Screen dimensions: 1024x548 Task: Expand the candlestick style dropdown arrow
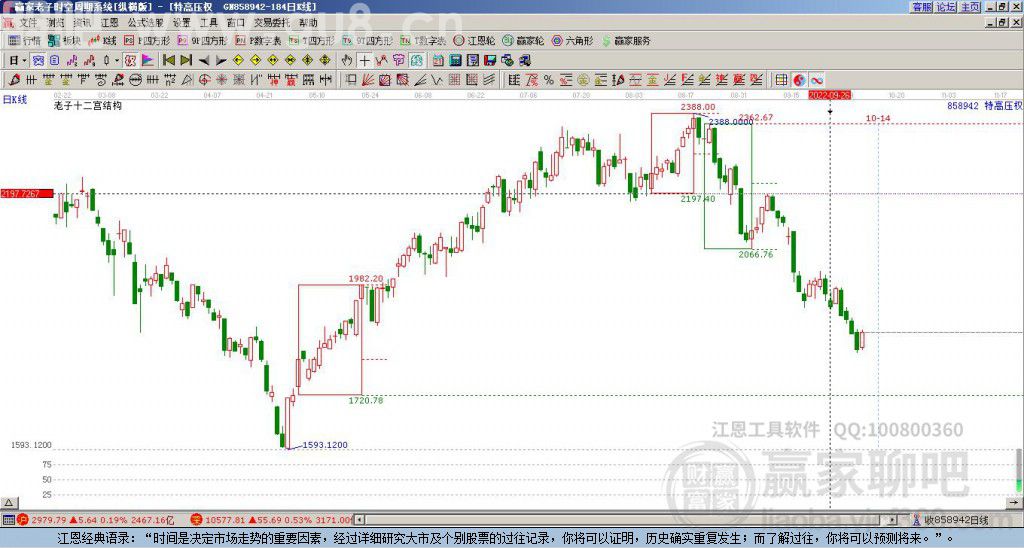117,60
